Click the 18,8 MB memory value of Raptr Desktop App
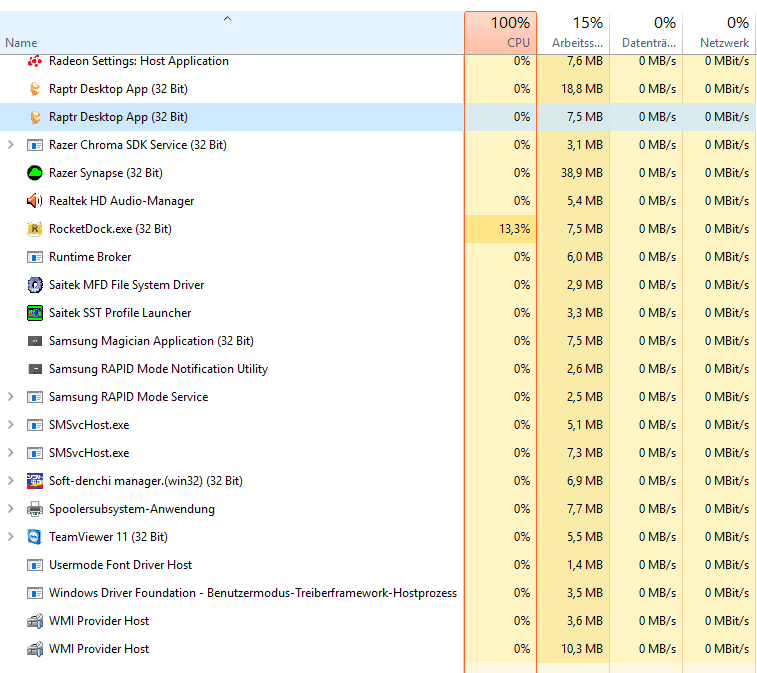The width and height of the screenshot is (757, 673). pyautogui.click(x=582, y=89)
